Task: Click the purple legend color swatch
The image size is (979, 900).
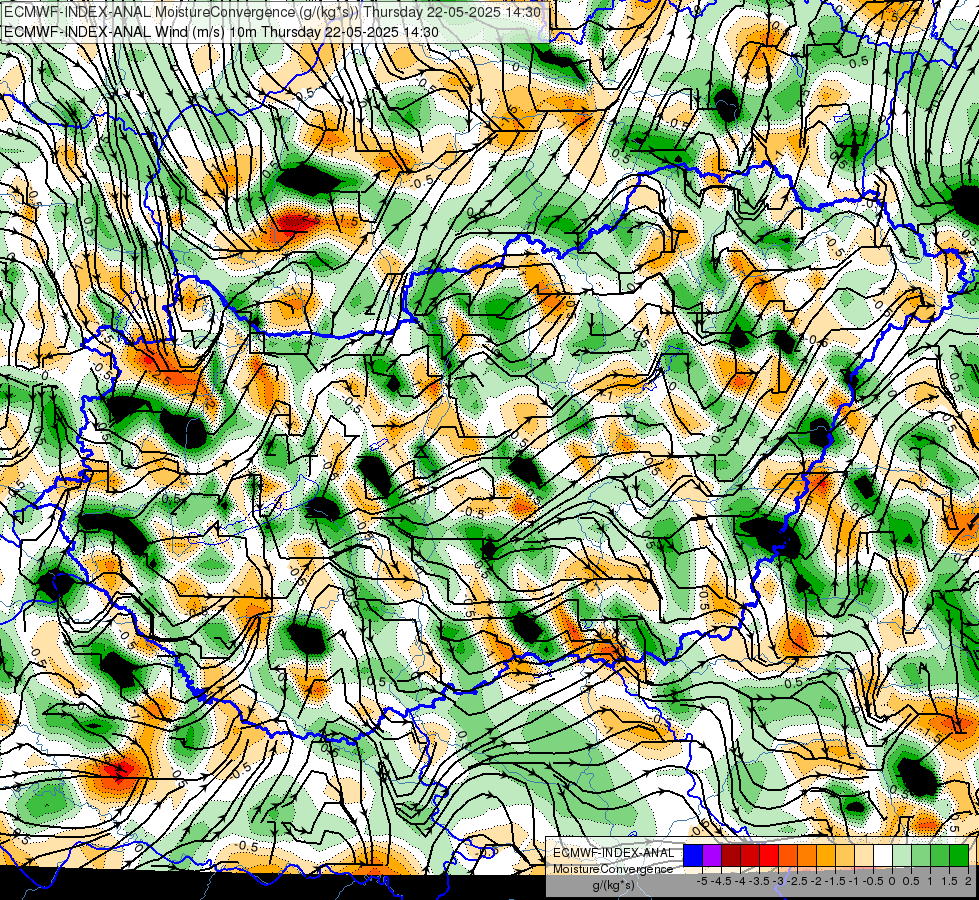Action: [712, 855]
